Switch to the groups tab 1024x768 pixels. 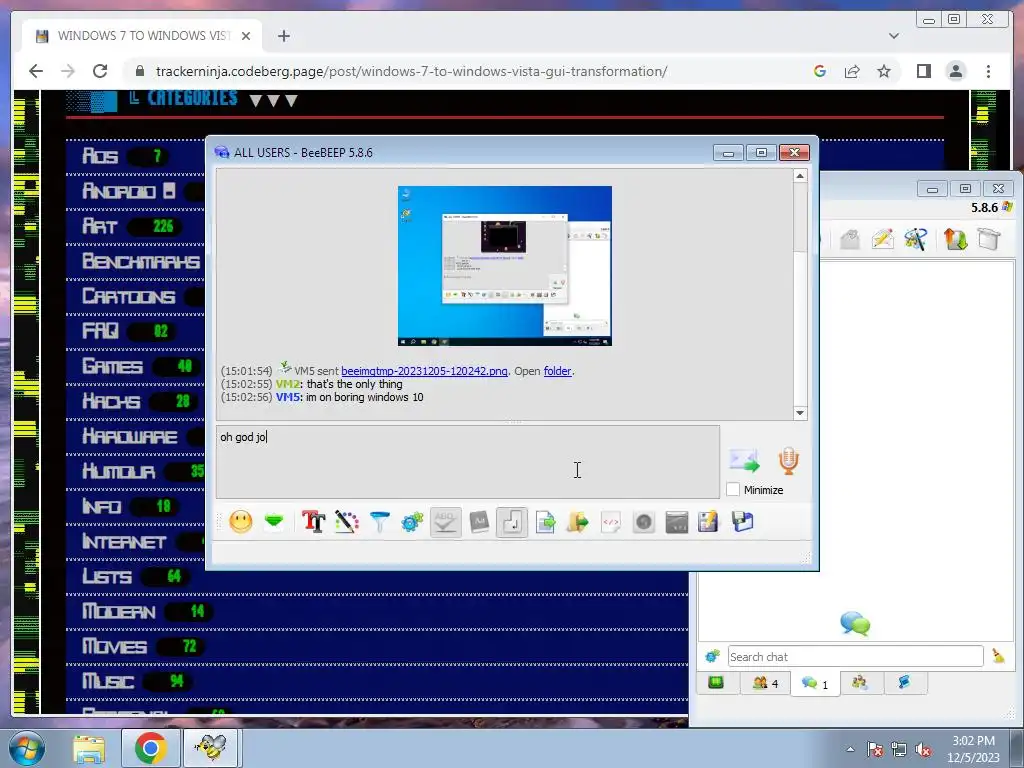click(x=859, y=683)
